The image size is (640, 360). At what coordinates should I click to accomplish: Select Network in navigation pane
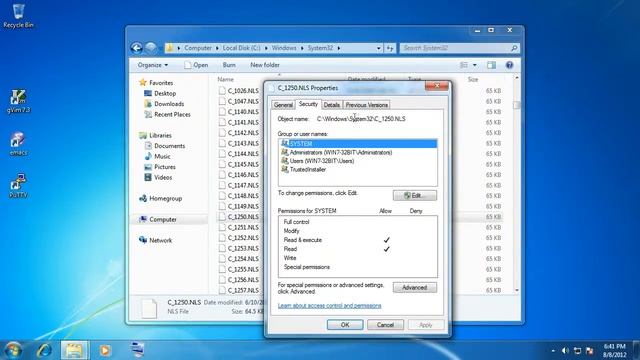(160, 240)
